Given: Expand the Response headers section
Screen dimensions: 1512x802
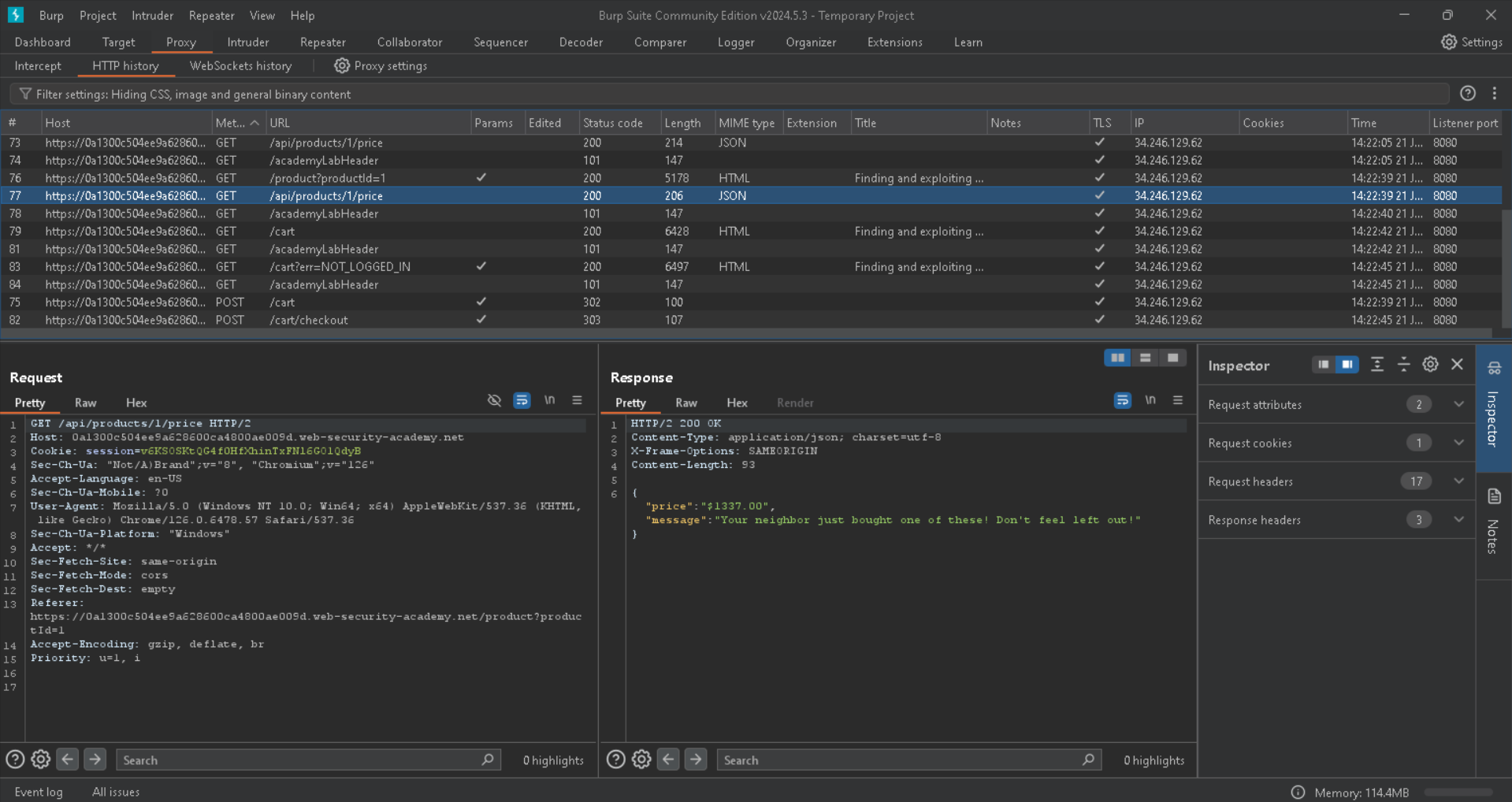Looking at the screenshot, I should (x=1458, y=520).
